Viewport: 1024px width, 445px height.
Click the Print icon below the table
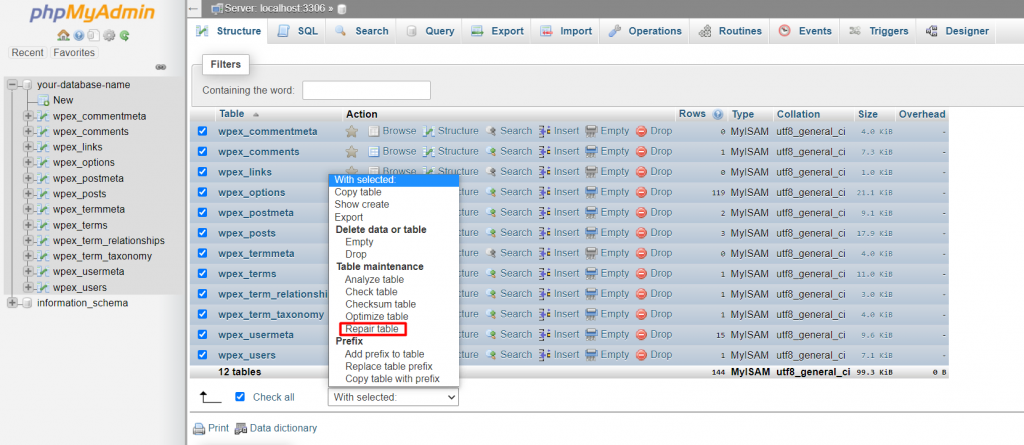[x=199, y=428]
